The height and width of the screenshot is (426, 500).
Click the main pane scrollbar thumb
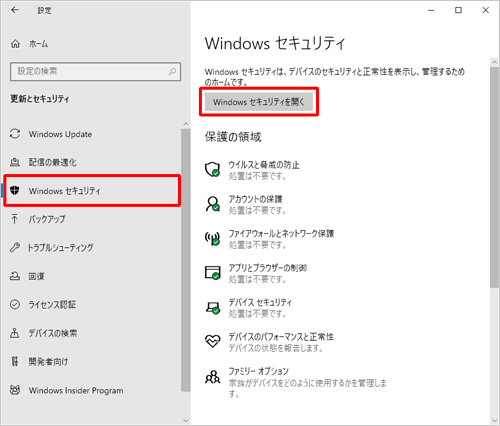coord(494,177)
